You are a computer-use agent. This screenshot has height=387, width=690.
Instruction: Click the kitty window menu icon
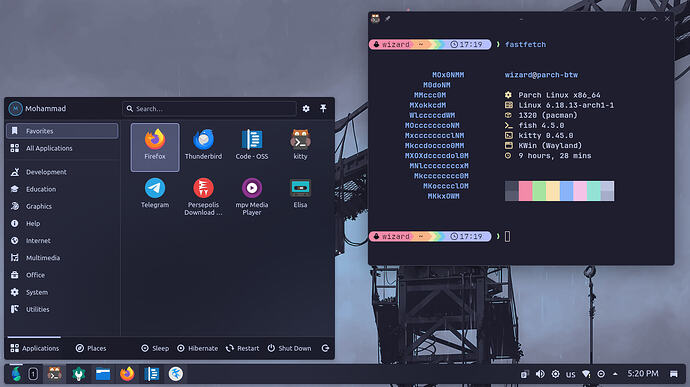click(x=375, y=18)
